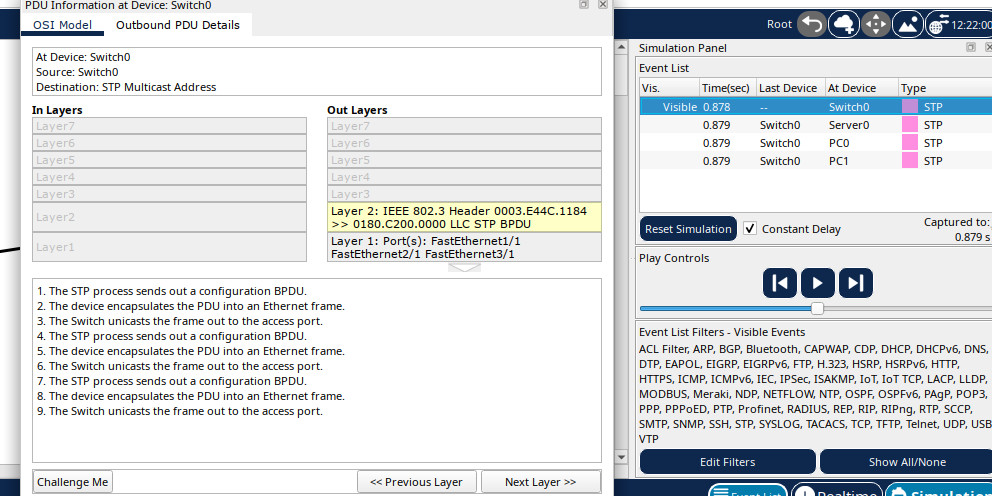
Task: Open the Outbound PDU Details tab
Action: click(177, 25)
